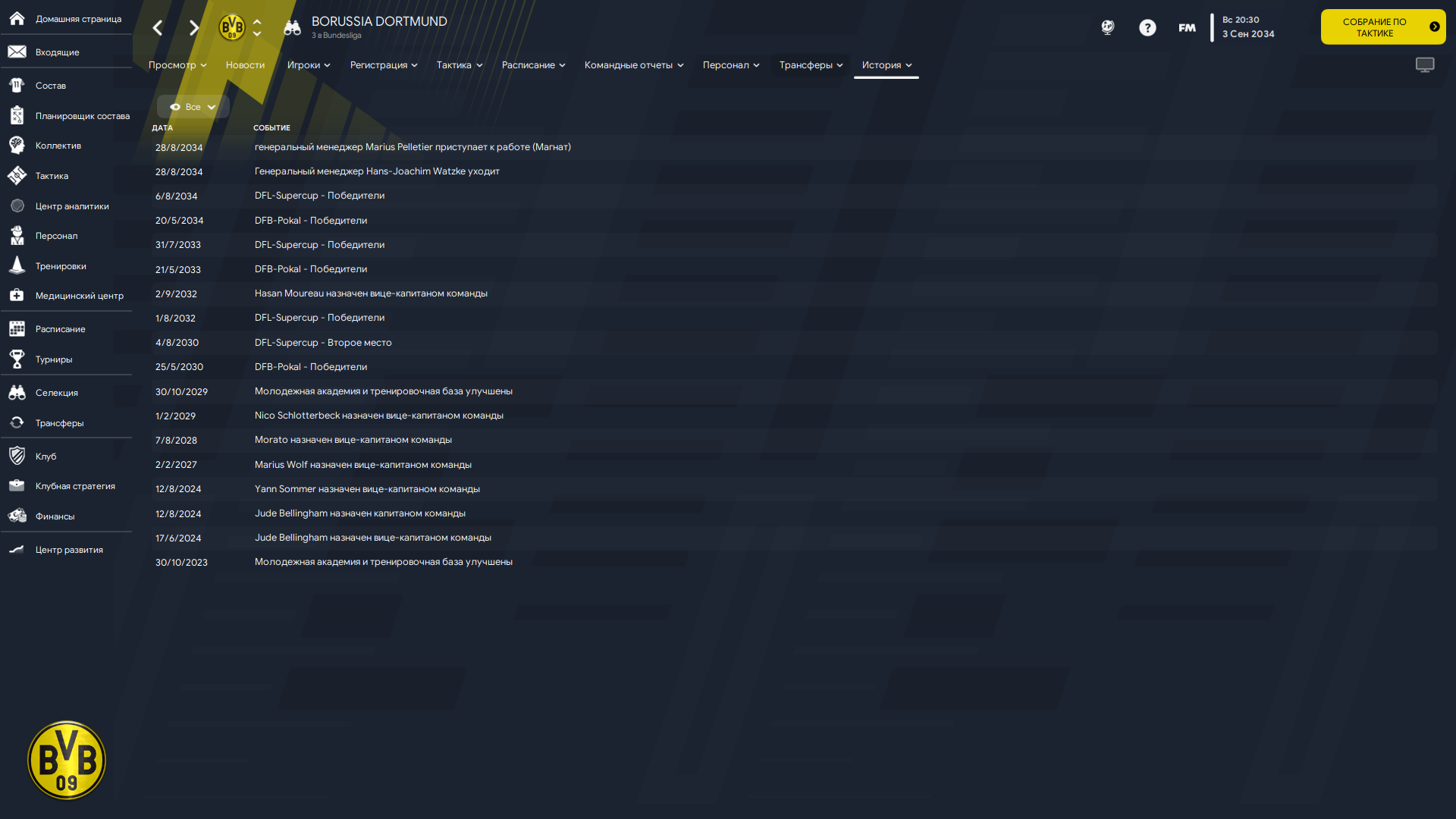Go back with the left arrow
The width and height of the screenshot is (1456, 819).
coord(157,28)
